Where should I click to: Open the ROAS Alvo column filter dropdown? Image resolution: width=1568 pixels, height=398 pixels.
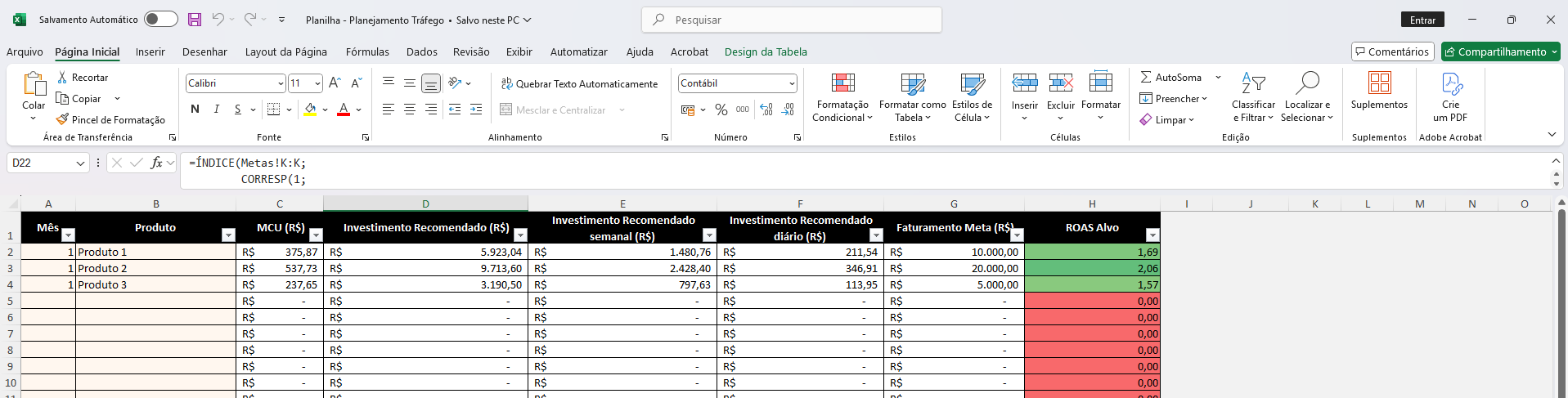point(1152,235)
